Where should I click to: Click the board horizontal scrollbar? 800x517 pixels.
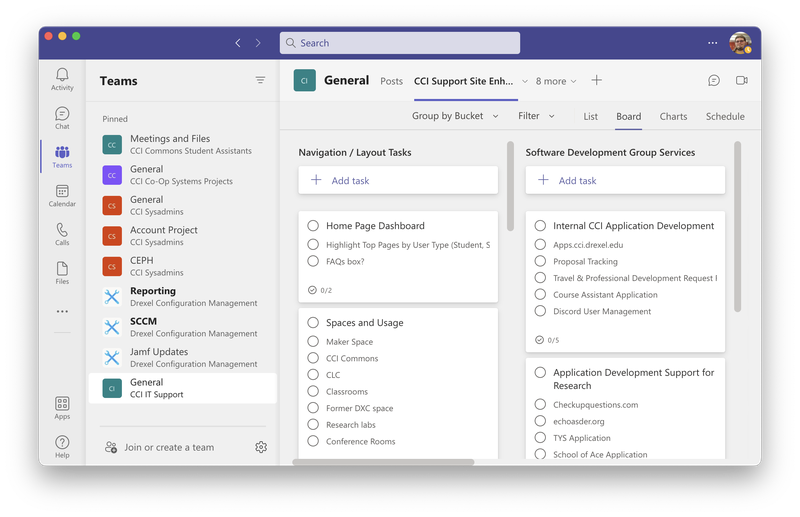[383, 462]
